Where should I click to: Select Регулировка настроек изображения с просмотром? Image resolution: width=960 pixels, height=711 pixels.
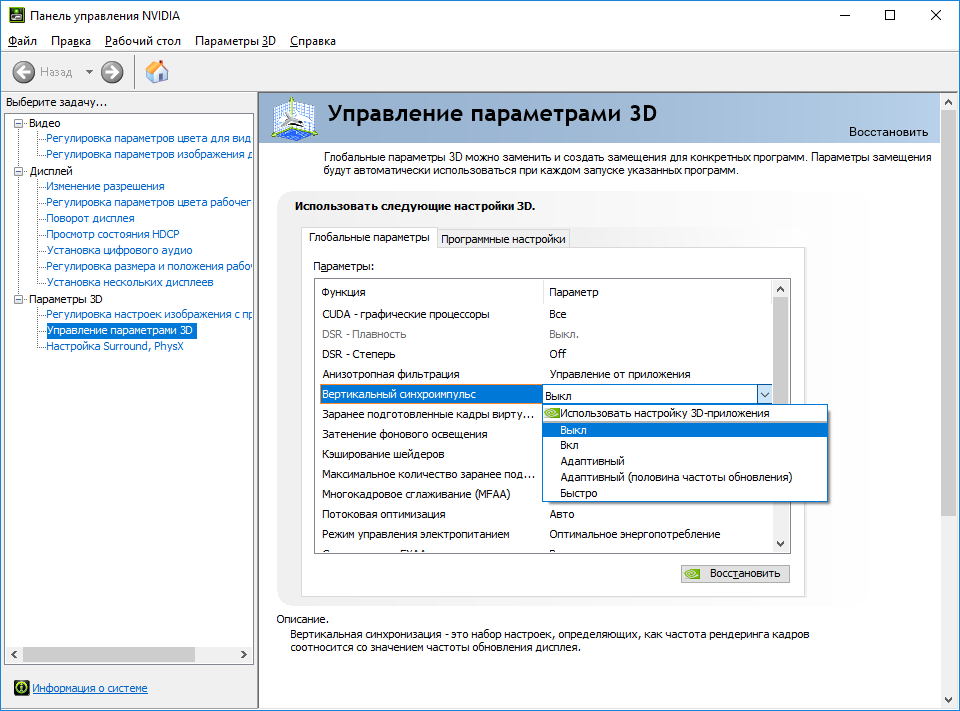click(149, 314)
